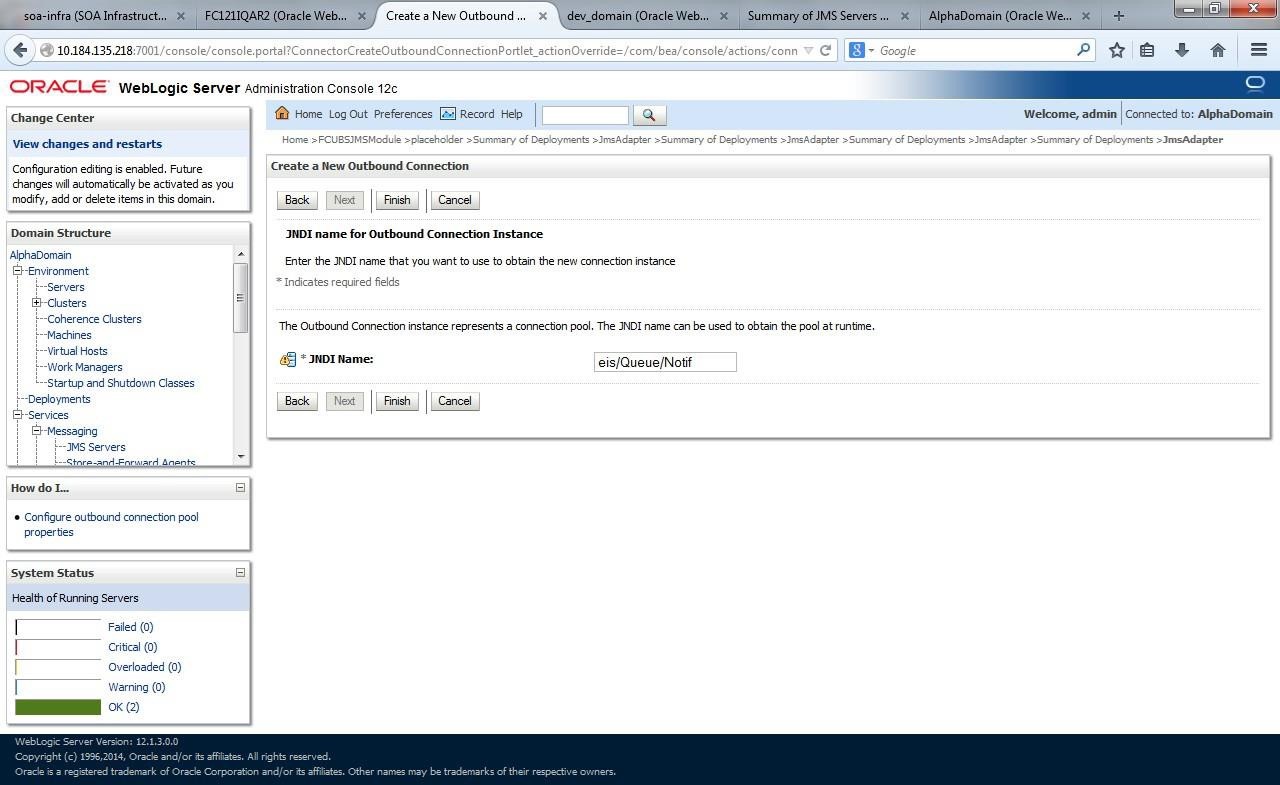Image resolution: width=1280 pixels, height=785 pixels.
Task: Open the Preferences menu item
Action: (x=403, y=114)
